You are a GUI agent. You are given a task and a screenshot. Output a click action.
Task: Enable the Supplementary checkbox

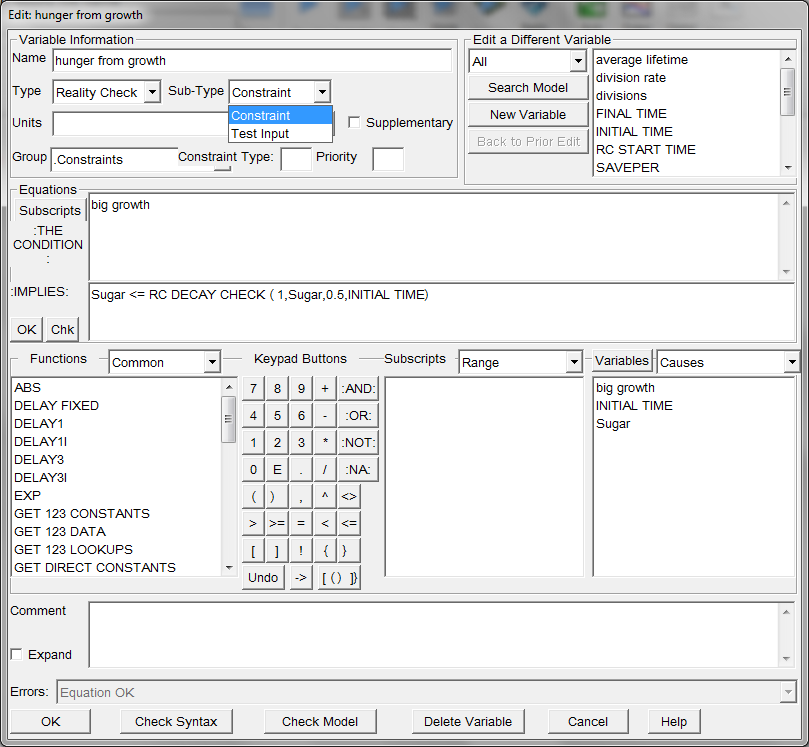(x=355, y=123)
